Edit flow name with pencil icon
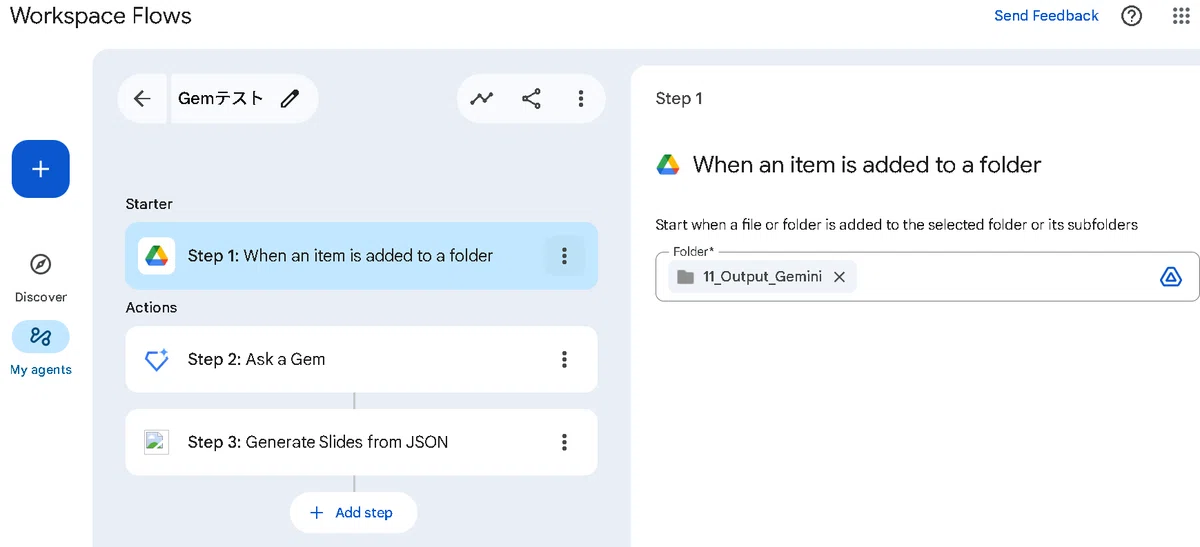Screen dimensions: 1200x547 [290, 98]
